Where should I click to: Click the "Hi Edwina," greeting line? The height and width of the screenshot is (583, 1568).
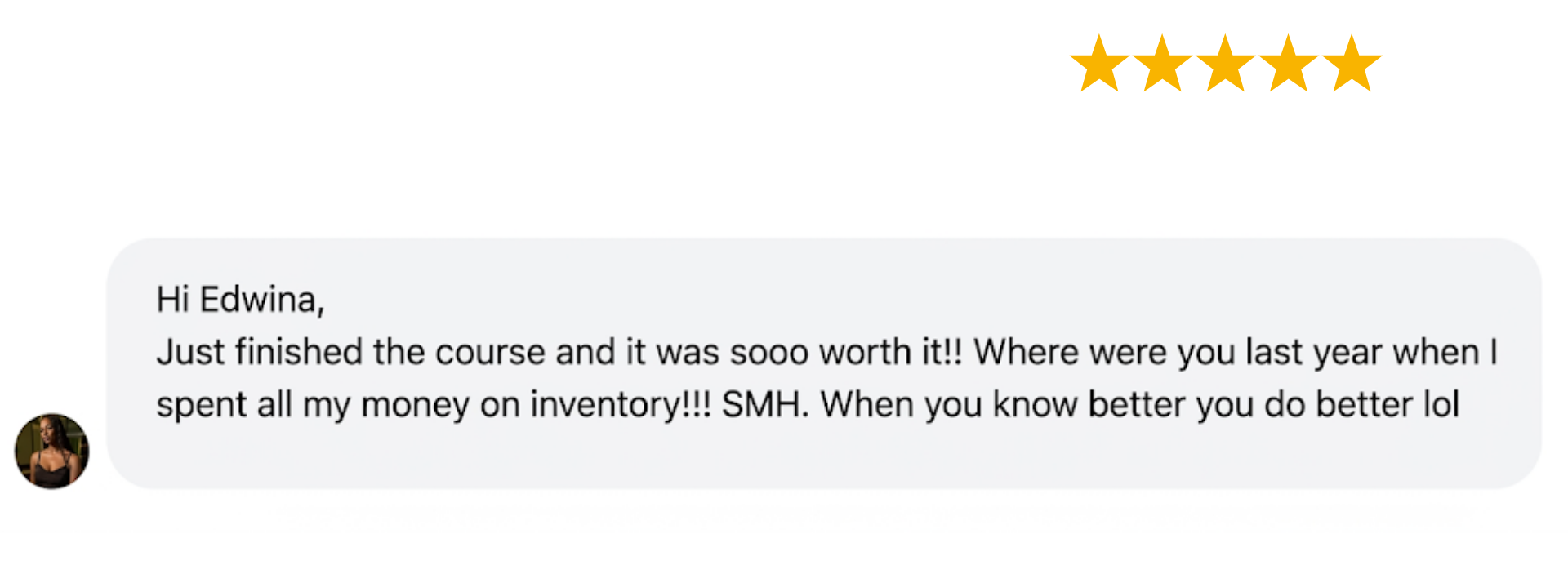pos(240,300)
